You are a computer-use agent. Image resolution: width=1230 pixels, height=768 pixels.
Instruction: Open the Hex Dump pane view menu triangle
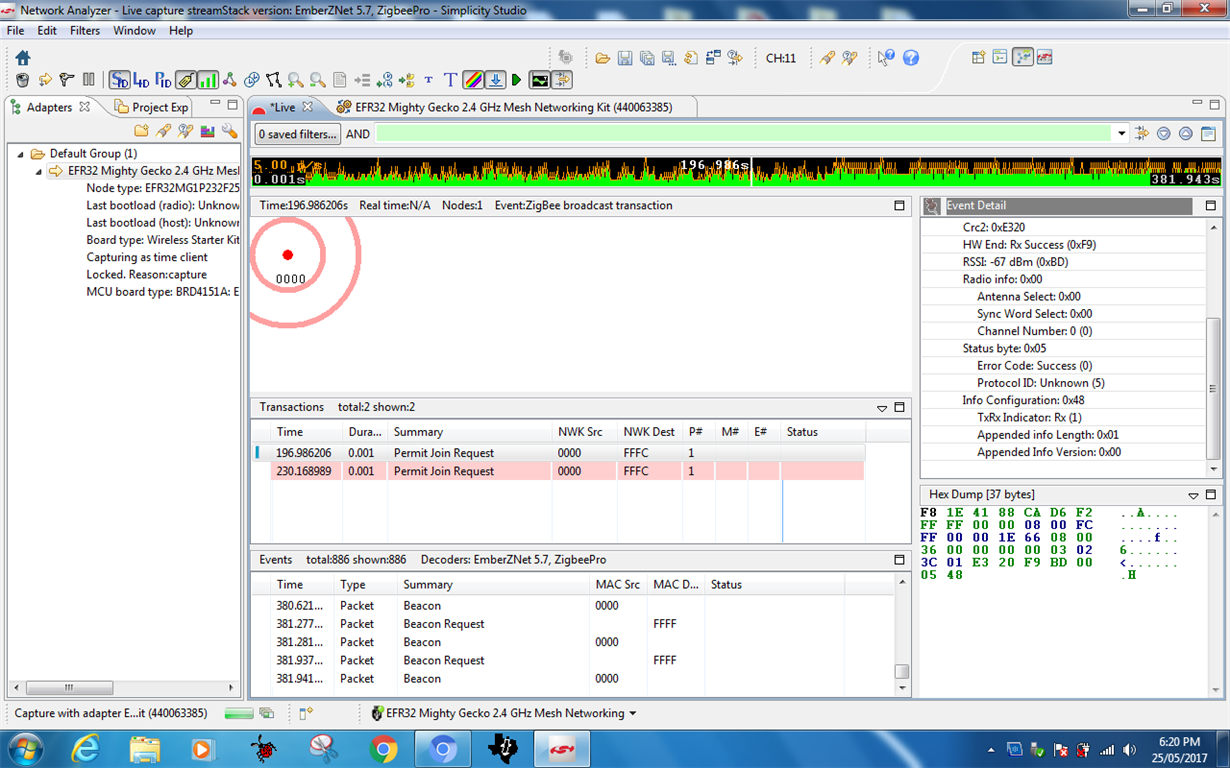pos(1193,495)
